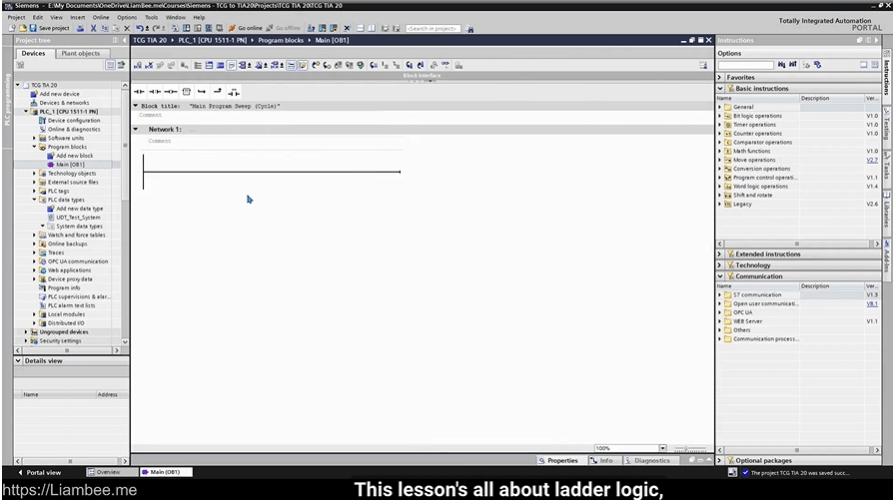The width and height of the screenshot is (893, 500).
Task: Insert a normally open contact
Action: tap(139, 91)
